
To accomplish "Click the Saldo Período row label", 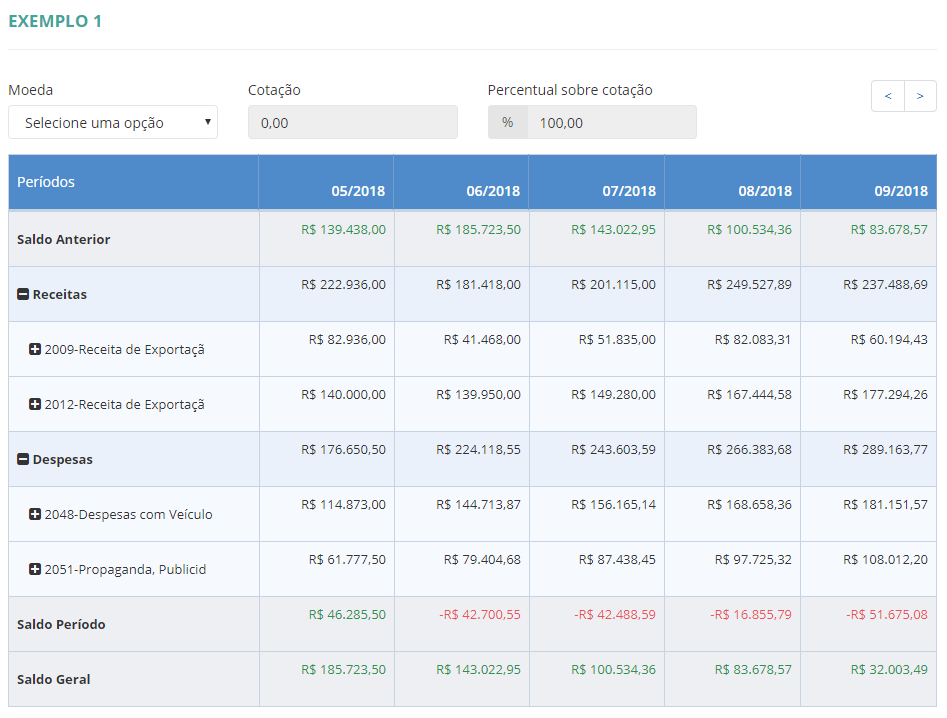I will [x=61, y=625].
